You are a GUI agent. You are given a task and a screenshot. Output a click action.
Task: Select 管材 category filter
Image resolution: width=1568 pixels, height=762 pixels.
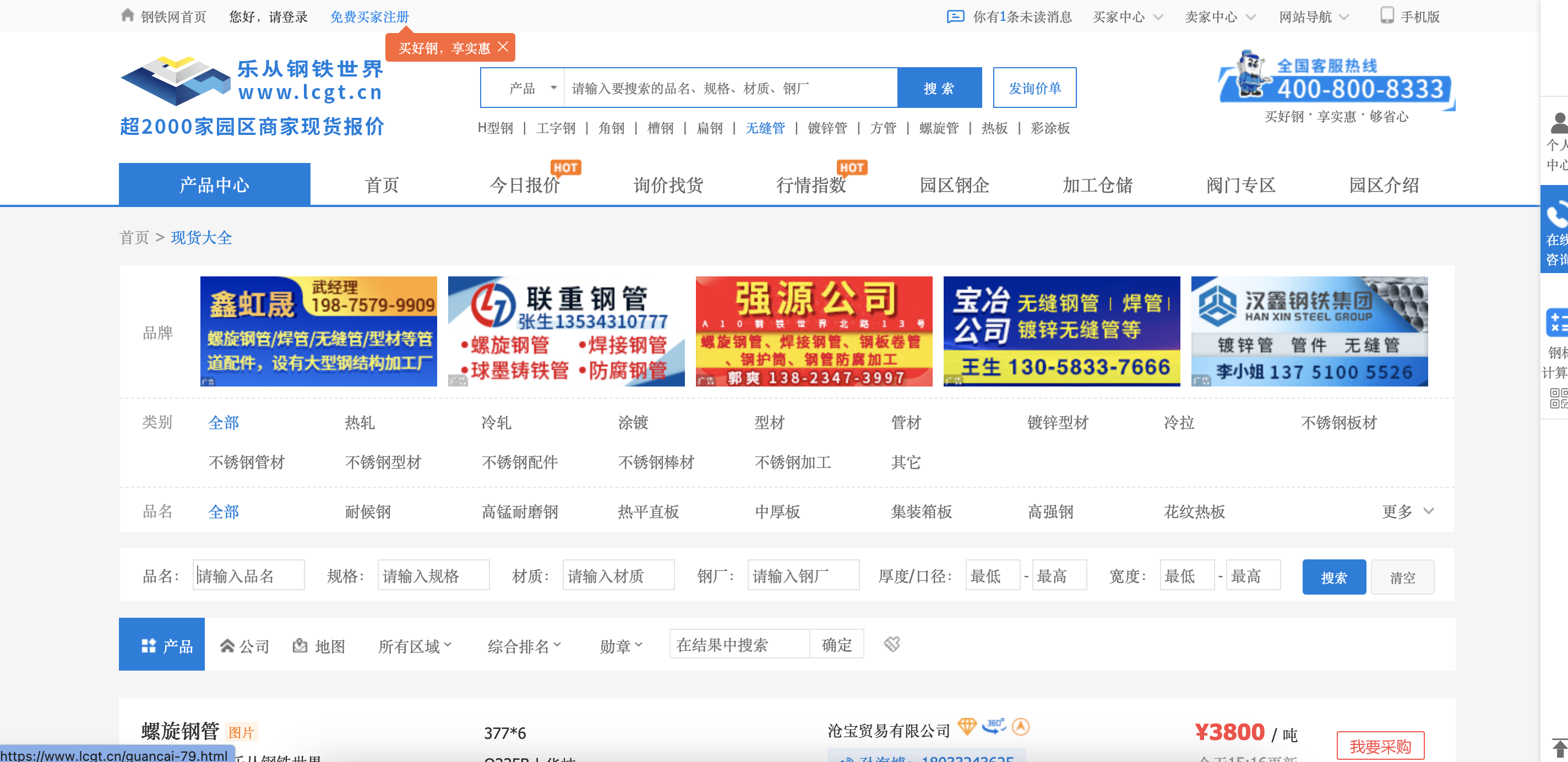tap(906, 422)
